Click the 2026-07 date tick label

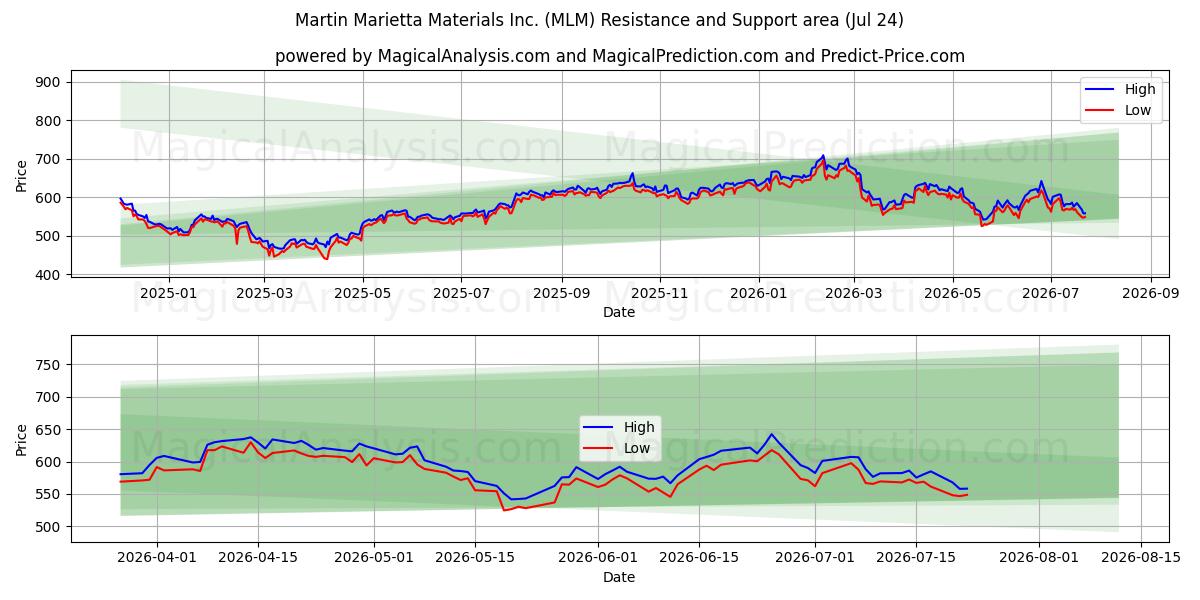pos(1050,293)
